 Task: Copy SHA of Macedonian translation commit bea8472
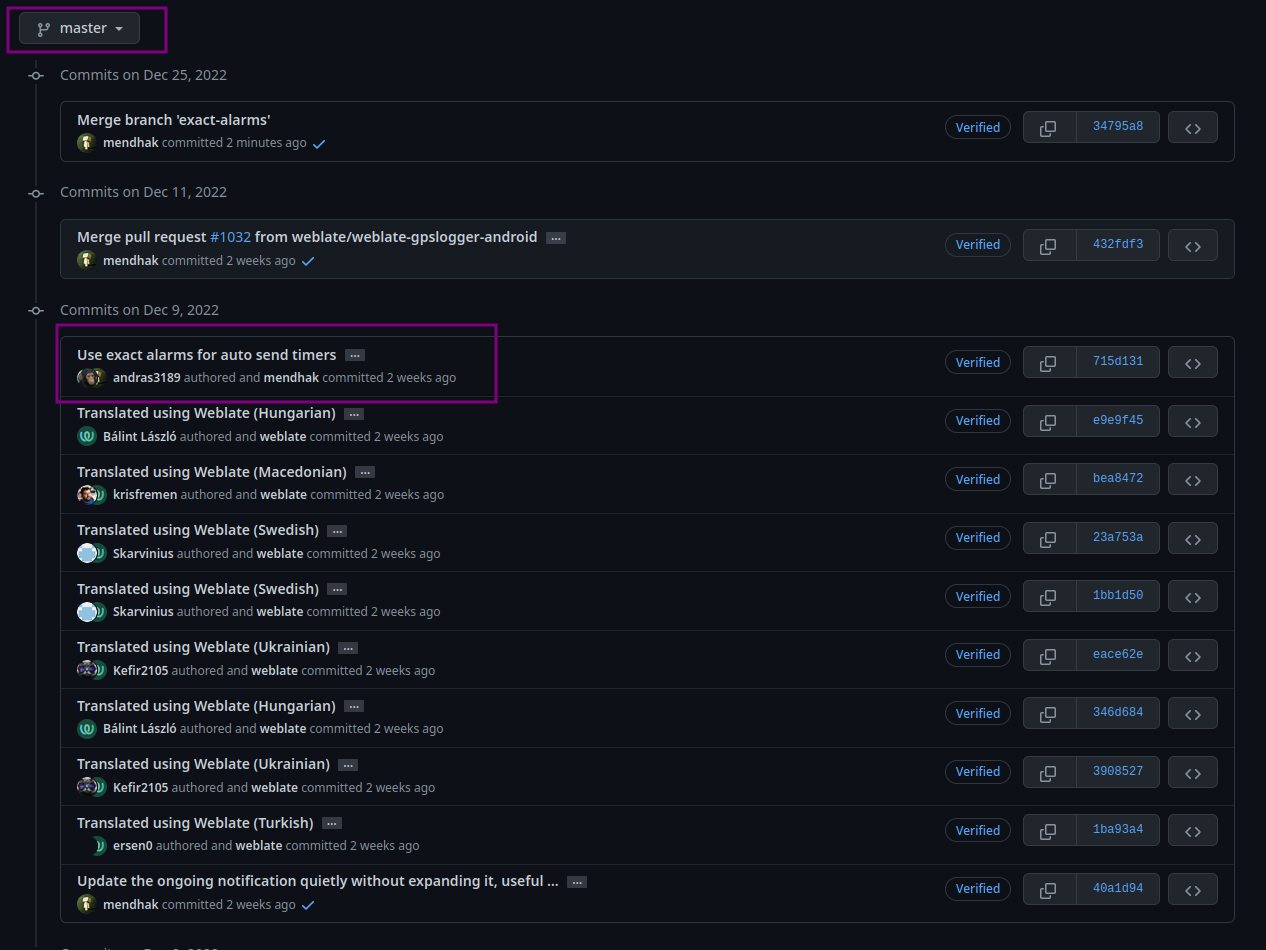tap(1048, 479)
